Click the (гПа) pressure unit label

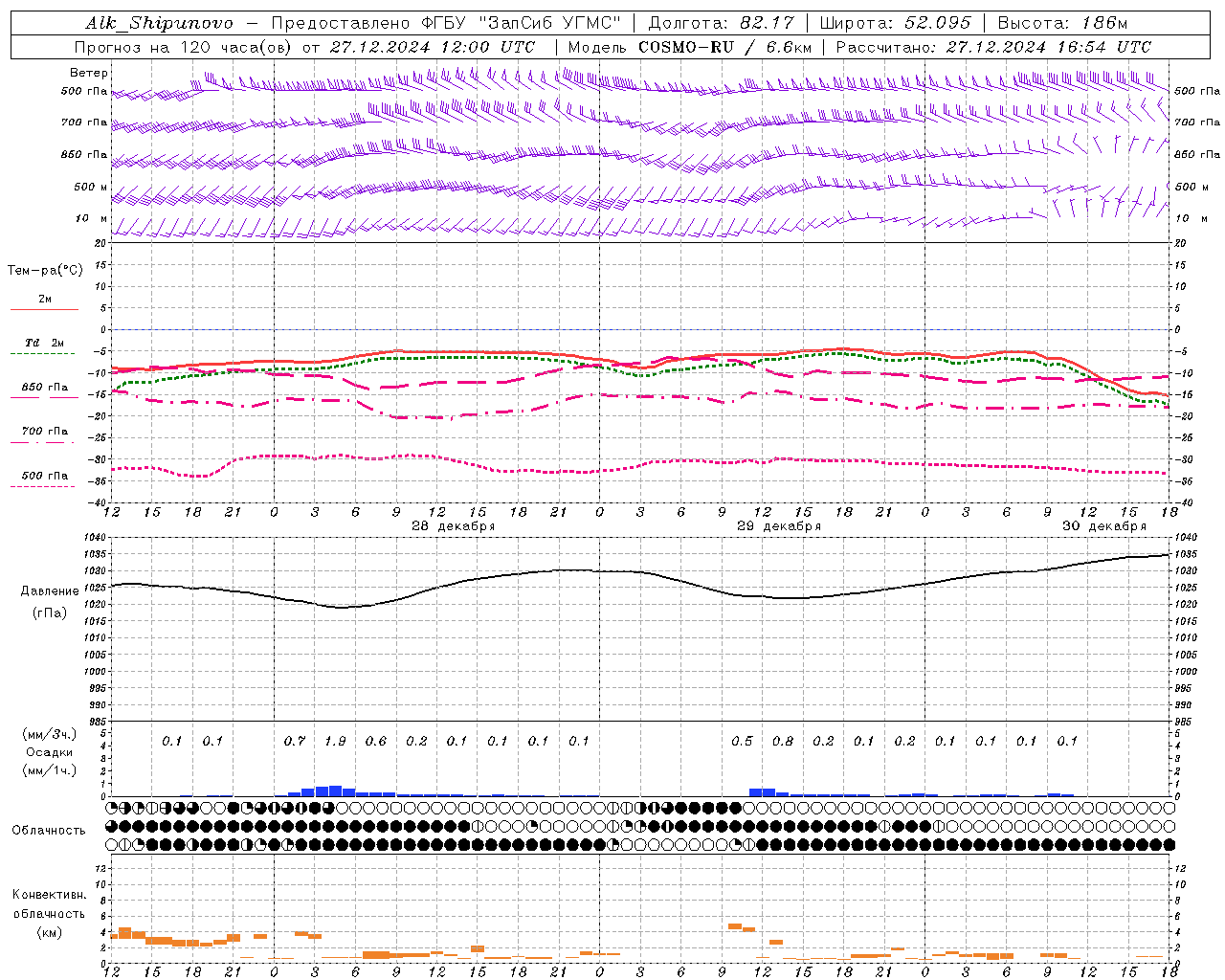pyautogui.click(x=50, y=613)
